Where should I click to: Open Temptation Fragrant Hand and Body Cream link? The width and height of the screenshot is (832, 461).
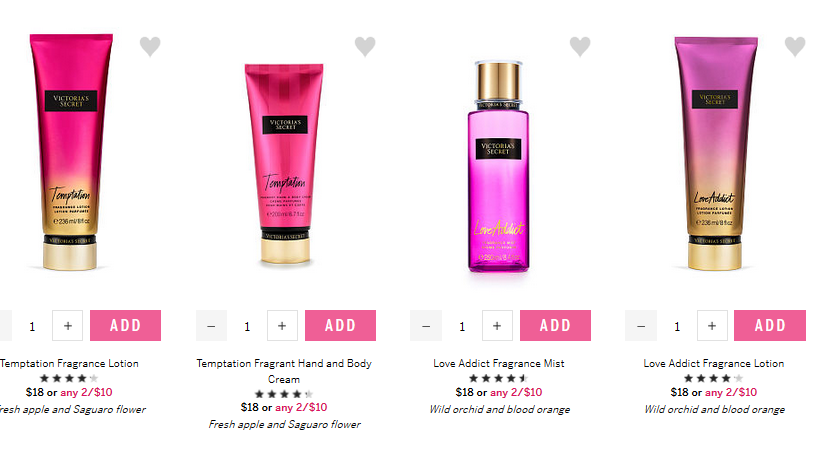[284, 371]
